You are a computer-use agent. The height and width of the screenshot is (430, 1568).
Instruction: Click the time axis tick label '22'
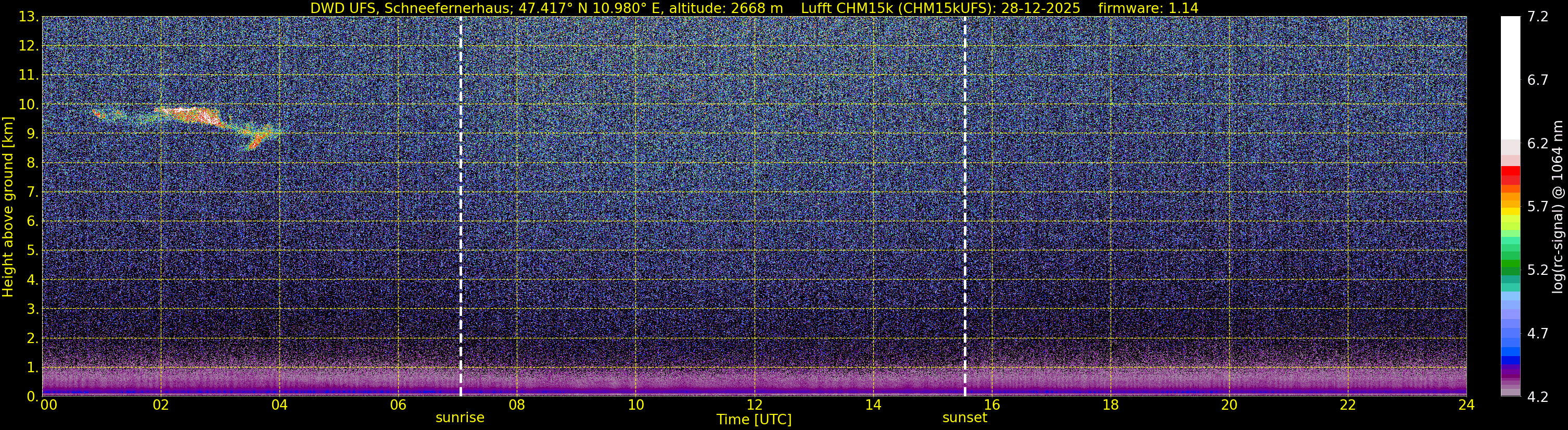[1348, 405]
